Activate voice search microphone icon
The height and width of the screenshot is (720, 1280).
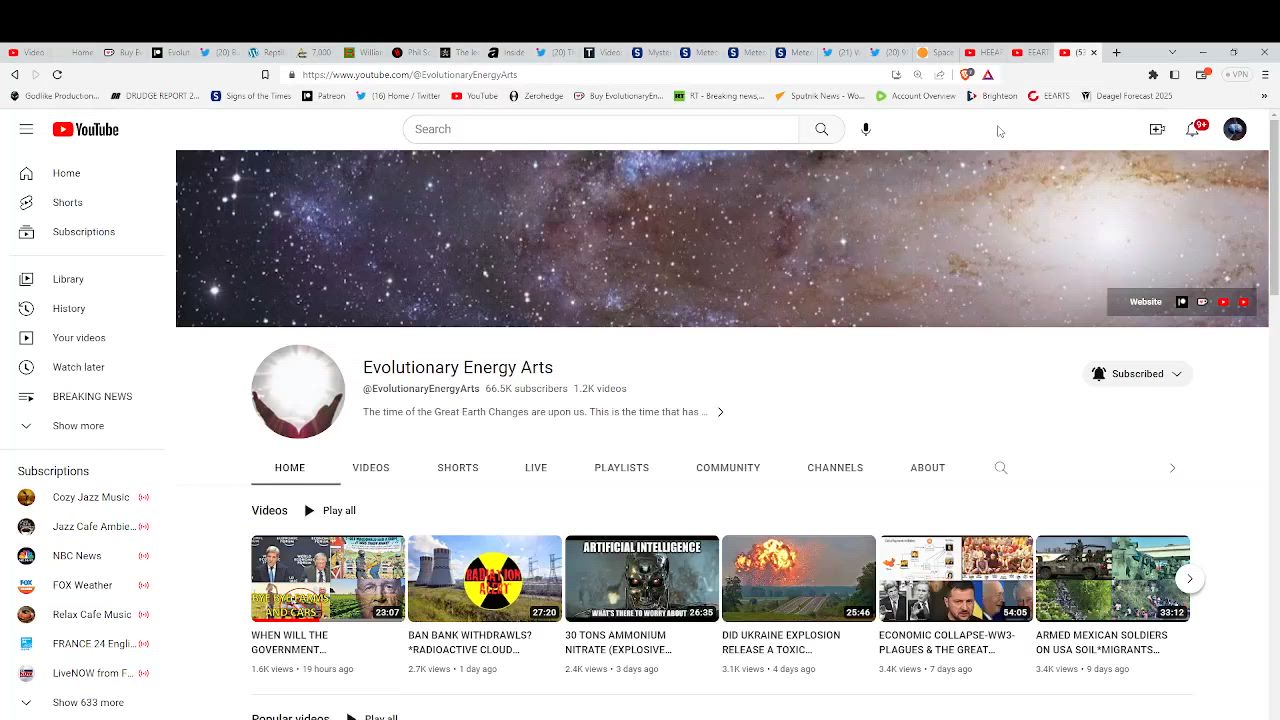[x=866, y=129]
